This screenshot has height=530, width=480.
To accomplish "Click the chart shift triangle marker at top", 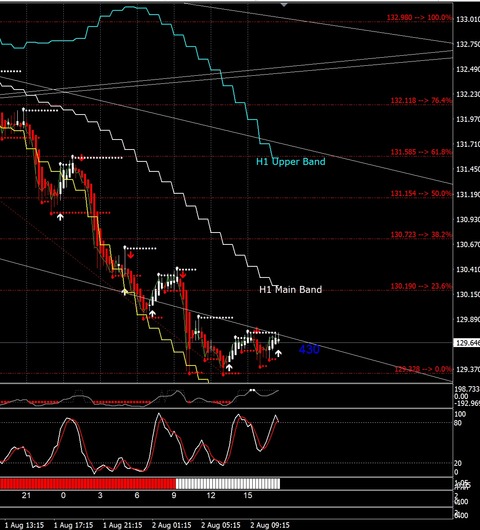I will click(284, 5).
